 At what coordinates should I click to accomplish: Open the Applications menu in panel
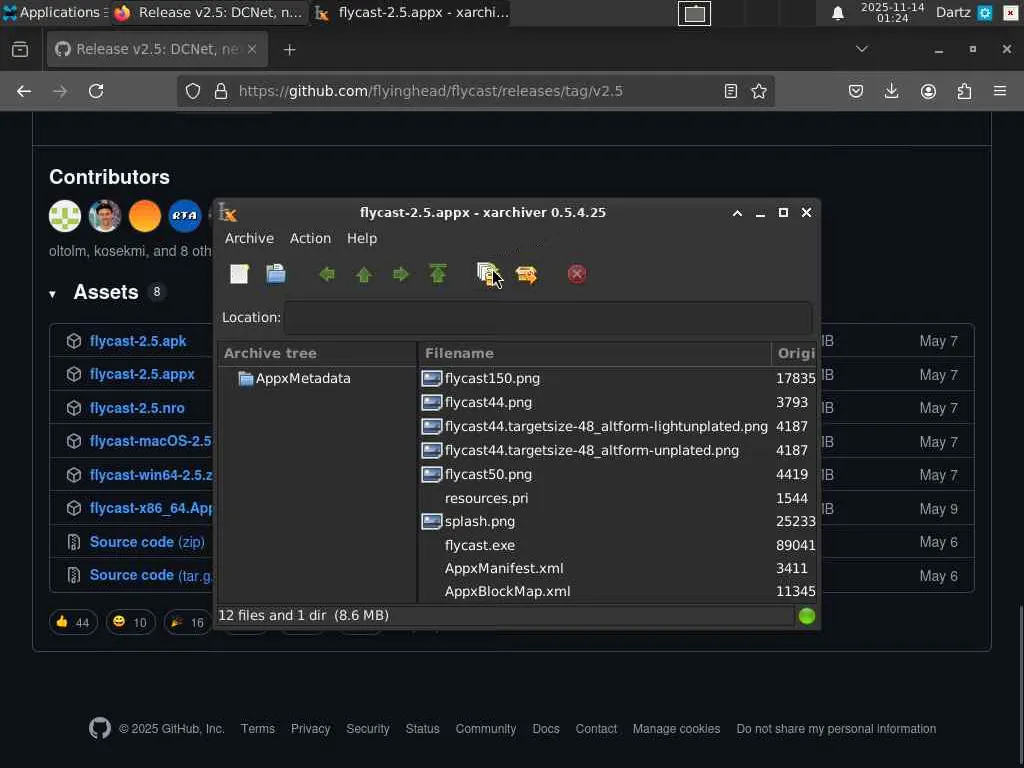tap(54, 12)
